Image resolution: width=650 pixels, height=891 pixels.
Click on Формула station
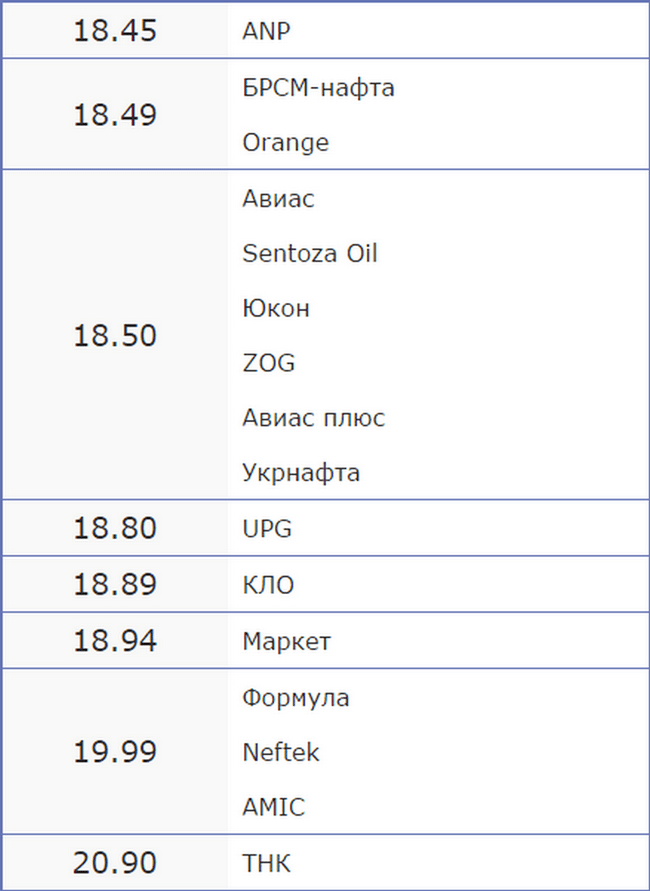pos(296,697)
